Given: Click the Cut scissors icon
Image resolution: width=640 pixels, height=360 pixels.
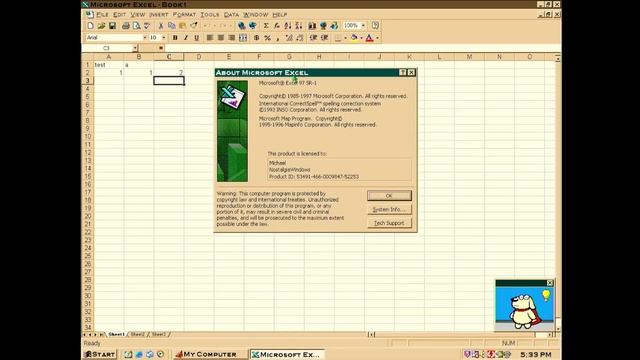Looking at the screenshot, I should point(161,26).
